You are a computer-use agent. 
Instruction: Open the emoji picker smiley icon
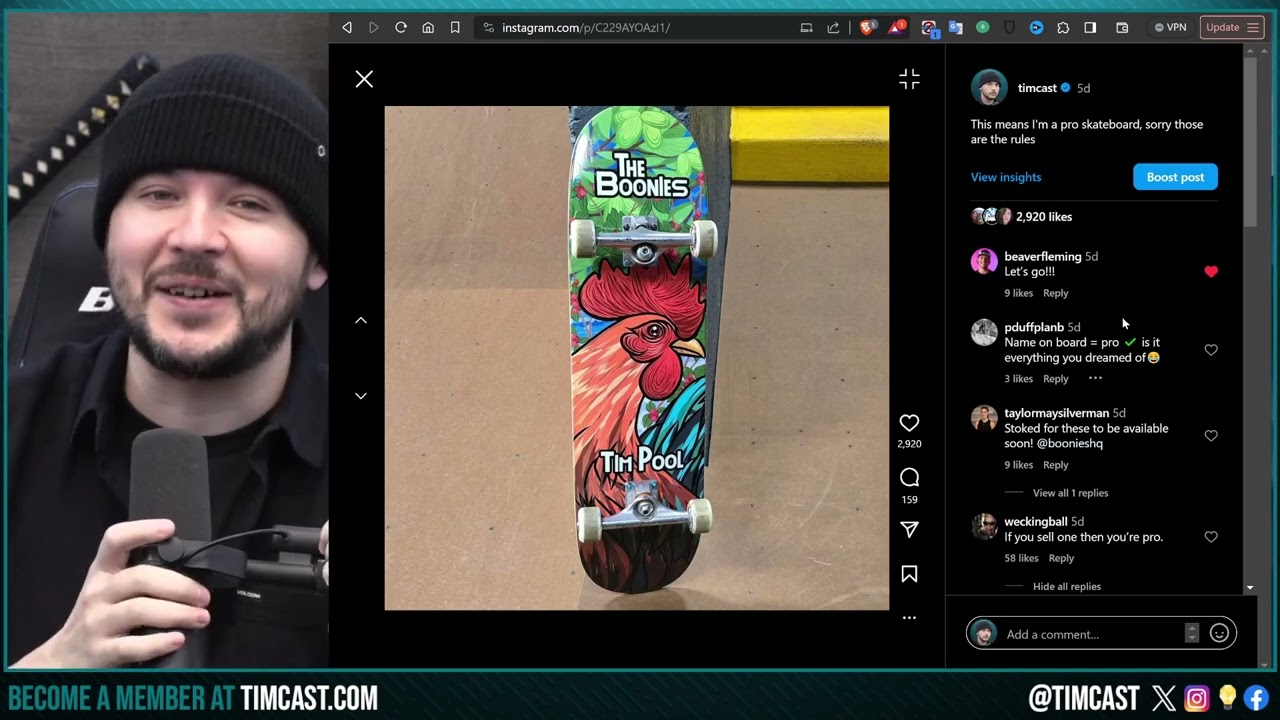pyautogui.click(x=1219, y=633)
